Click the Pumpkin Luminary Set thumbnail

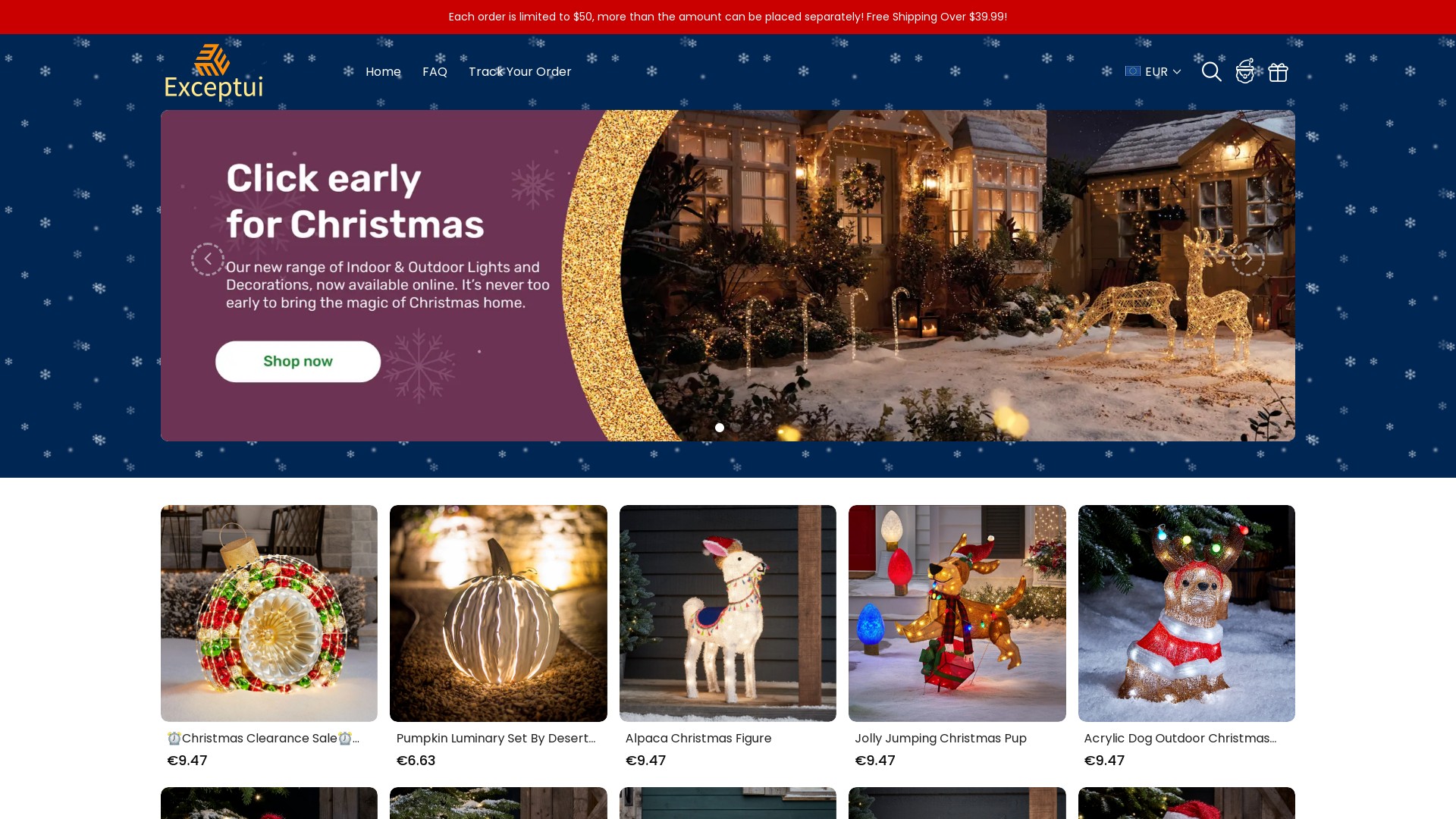coord(498,613)
